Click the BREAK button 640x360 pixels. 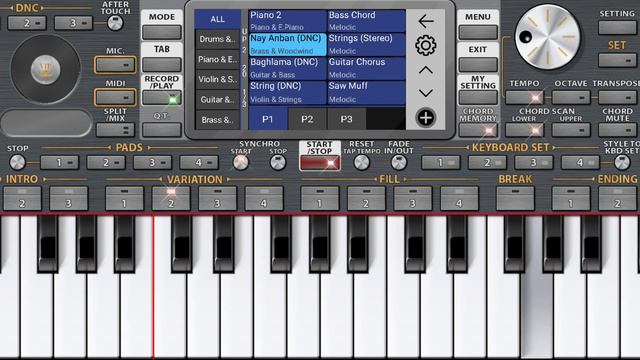[515, 198]
